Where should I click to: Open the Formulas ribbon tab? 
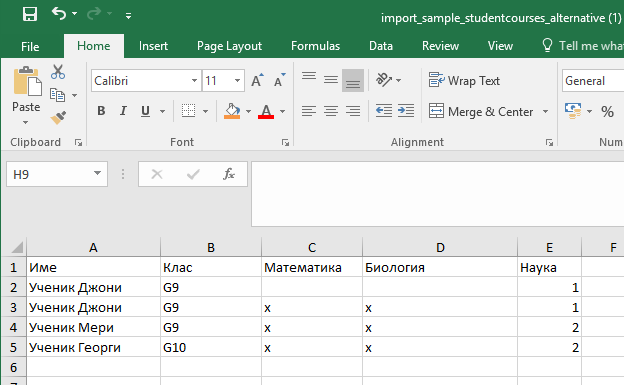click(315, 46)
